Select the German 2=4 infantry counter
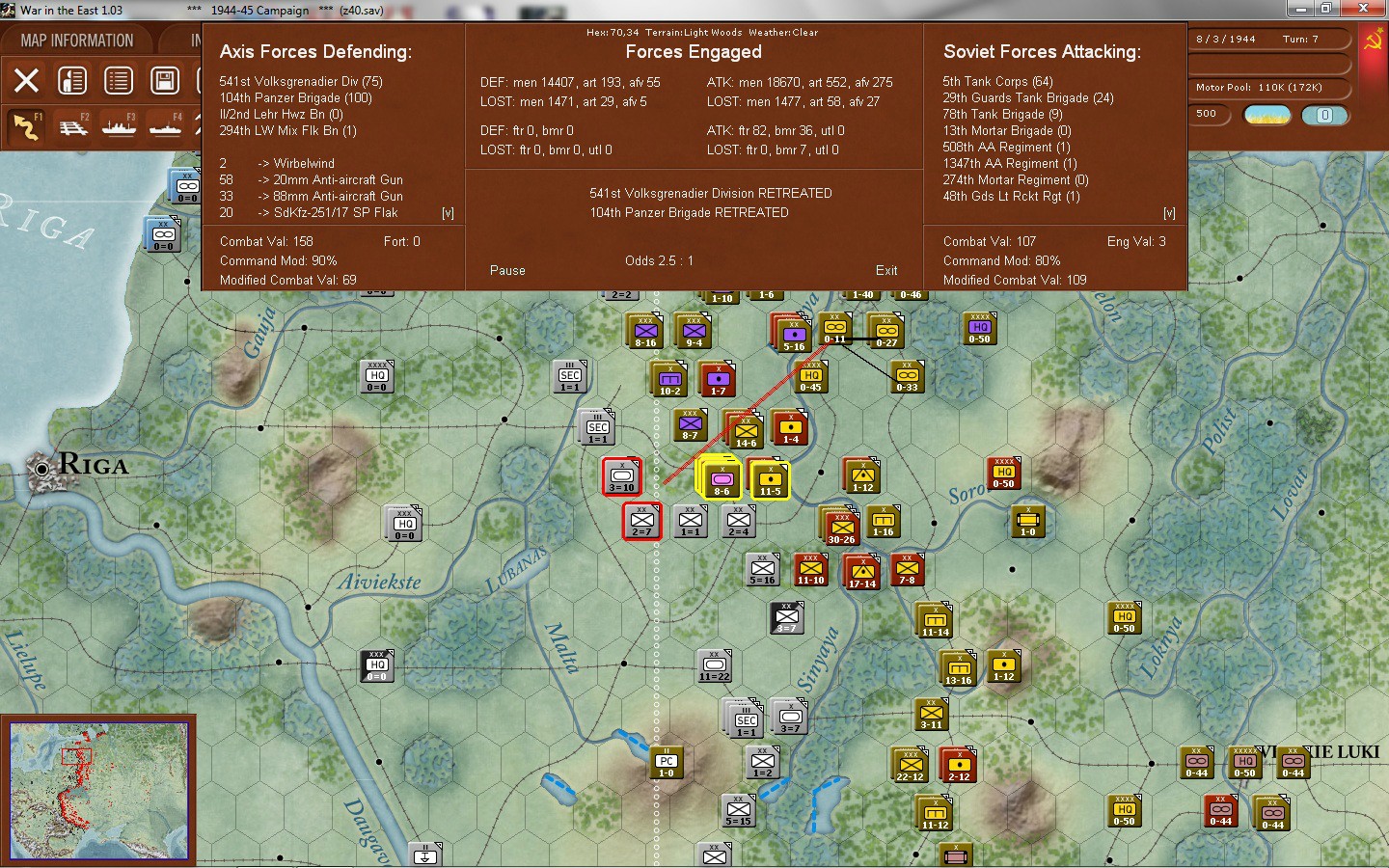The width and height of the screenshot is (1389, 868). coord(739,520)
